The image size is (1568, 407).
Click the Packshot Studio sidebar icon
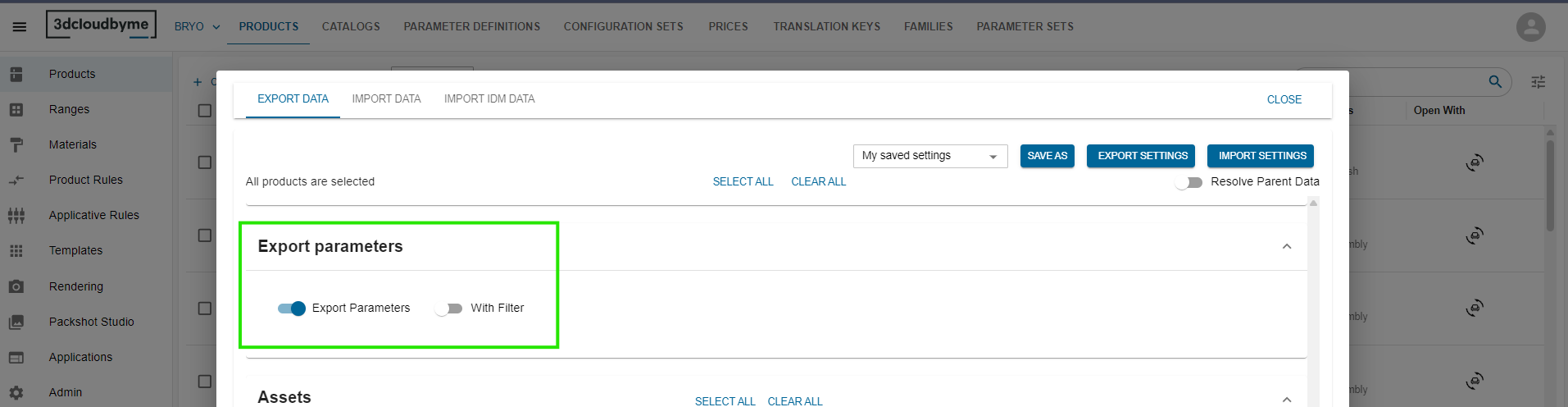click(16, 322)
